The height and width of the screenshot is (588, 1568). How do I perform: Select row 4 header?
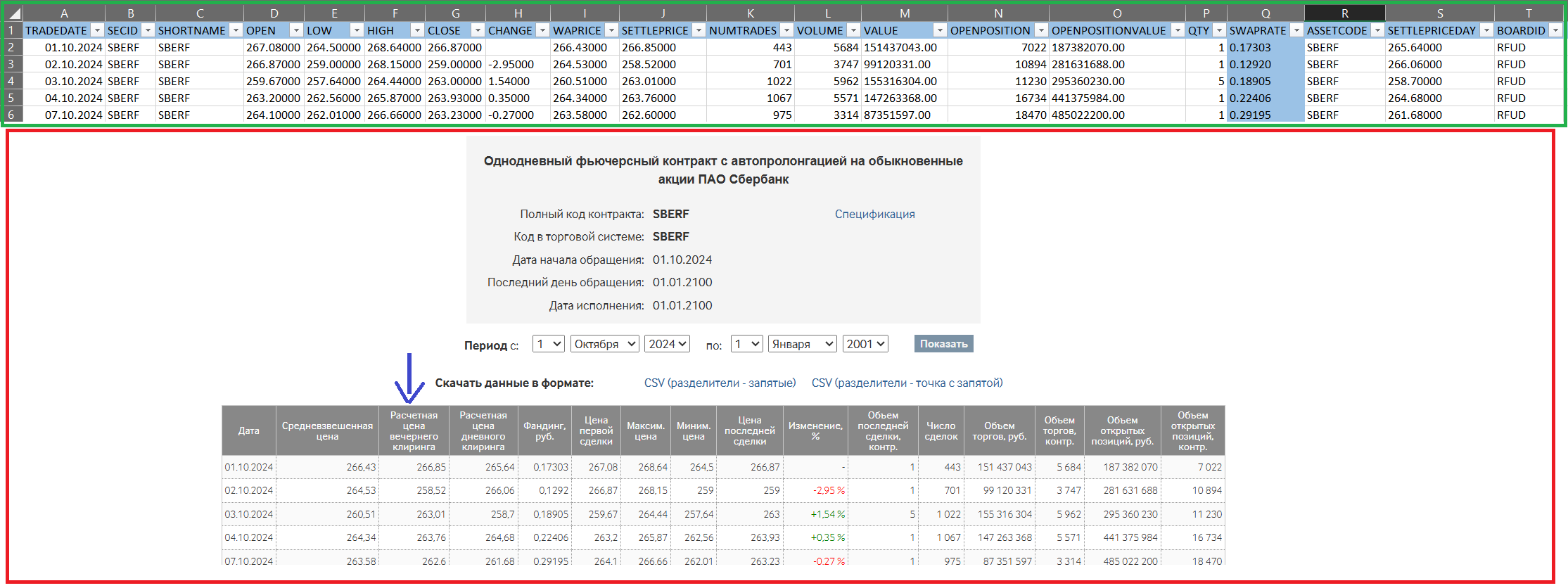[x=11, y=81]
